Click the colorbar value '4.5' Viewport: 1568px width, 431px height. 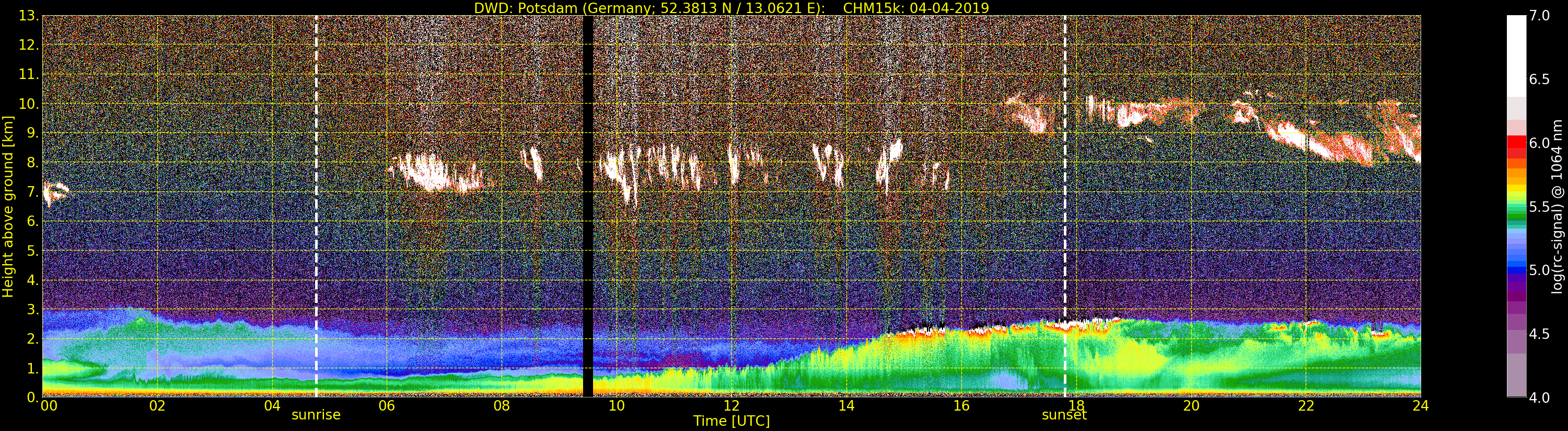pyautogui.click(x=1539, y=334)
